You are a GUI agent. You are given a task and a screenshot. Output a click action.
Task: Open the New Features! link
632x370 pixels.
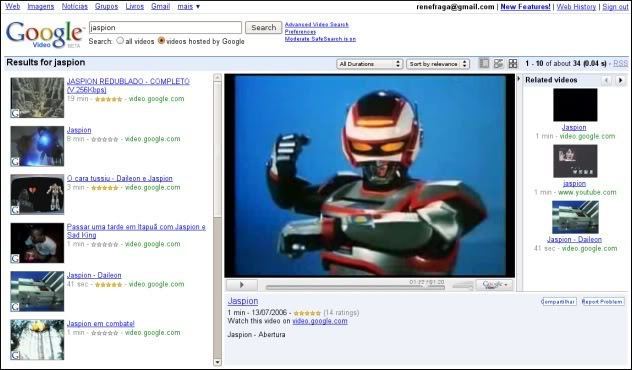pos(525,7)
